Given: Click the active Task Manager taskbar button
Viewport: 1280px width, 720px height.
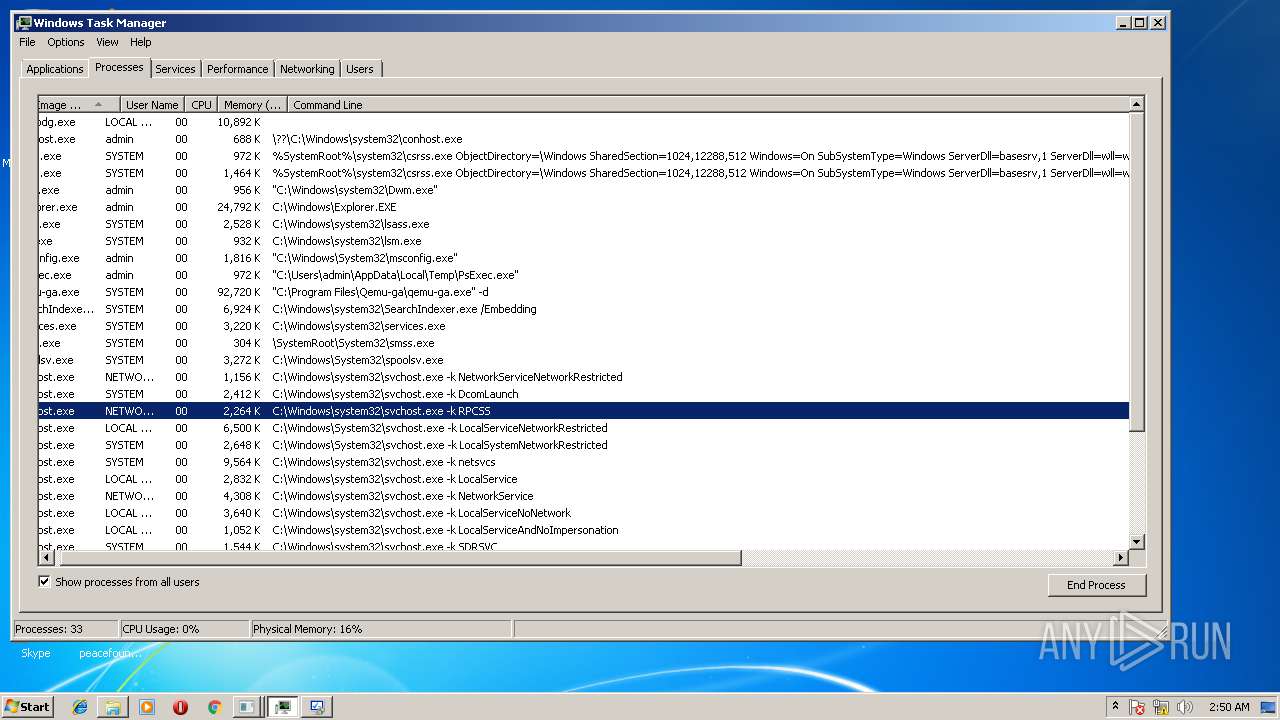Looking at the screenshot, I should 283,707.
